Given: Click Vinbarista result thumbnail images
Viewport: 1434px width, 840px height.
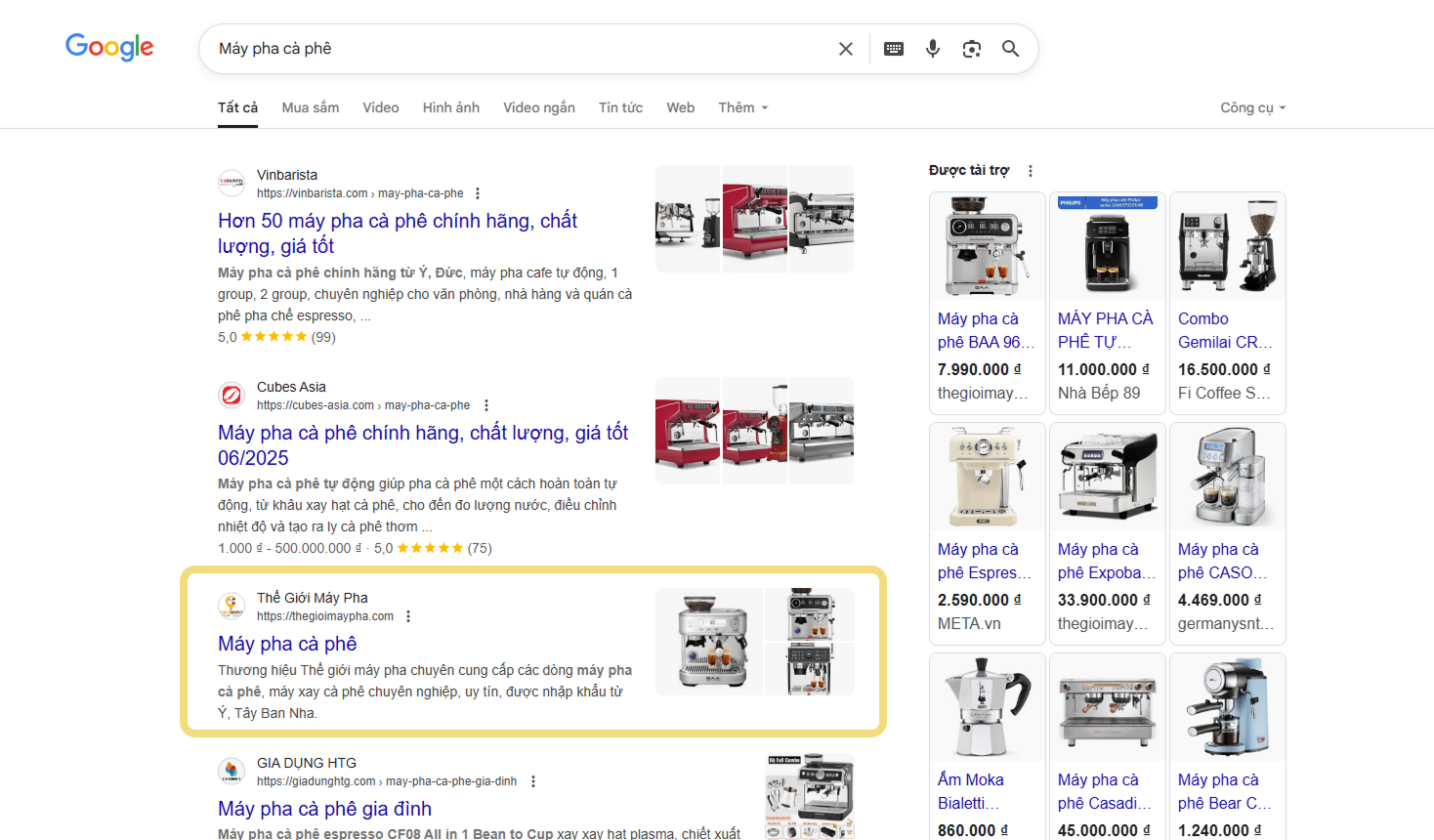Looking at the screenshot, I should pyautogui.click(x=754, y=219).
